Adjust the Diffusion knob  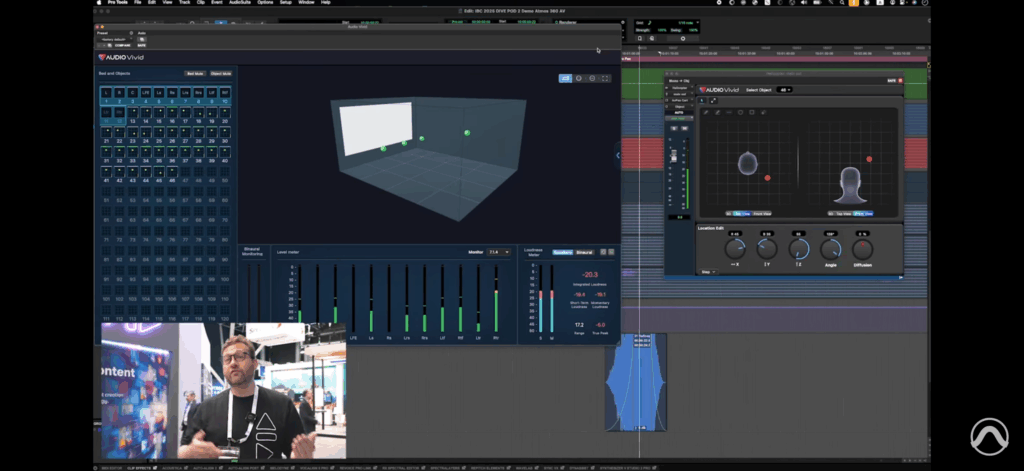(x=862, y=249)
